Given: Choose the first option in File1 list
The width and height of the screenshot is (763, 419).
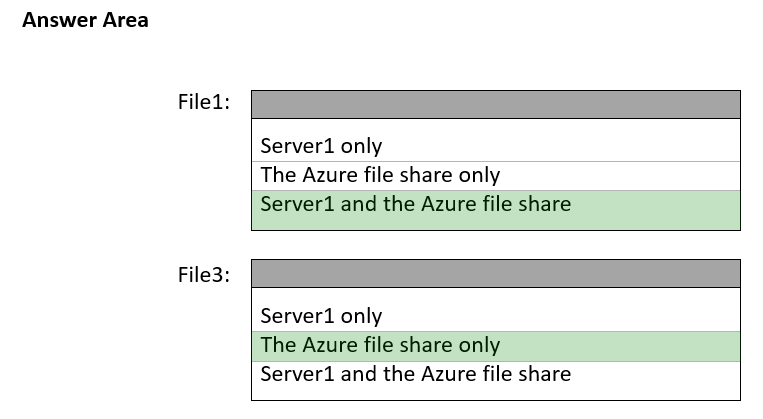Looking at the screenshot, I should (321, 146).
